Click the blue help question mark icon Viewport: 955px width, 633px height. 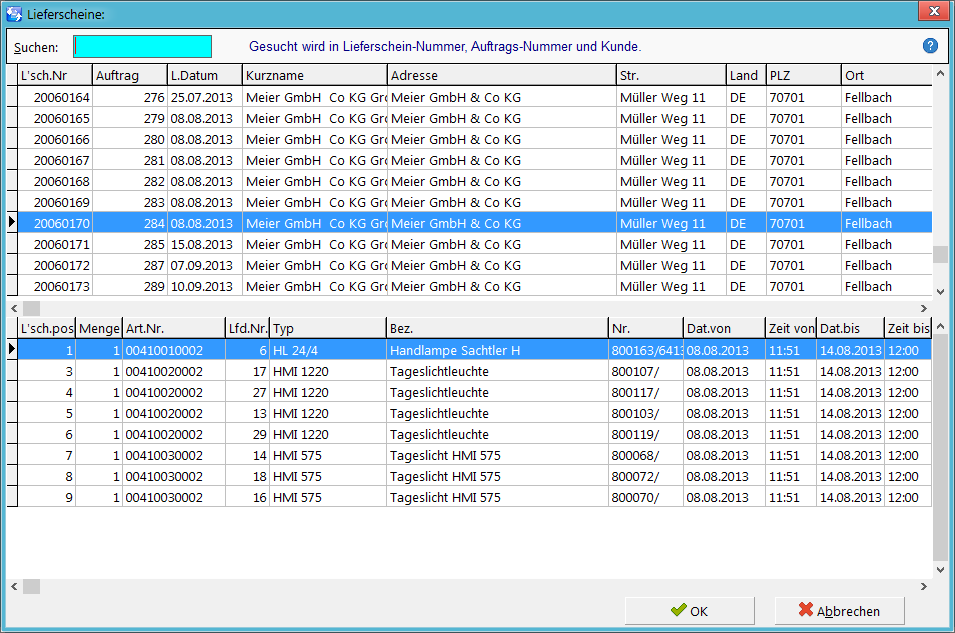coord(930,46)
